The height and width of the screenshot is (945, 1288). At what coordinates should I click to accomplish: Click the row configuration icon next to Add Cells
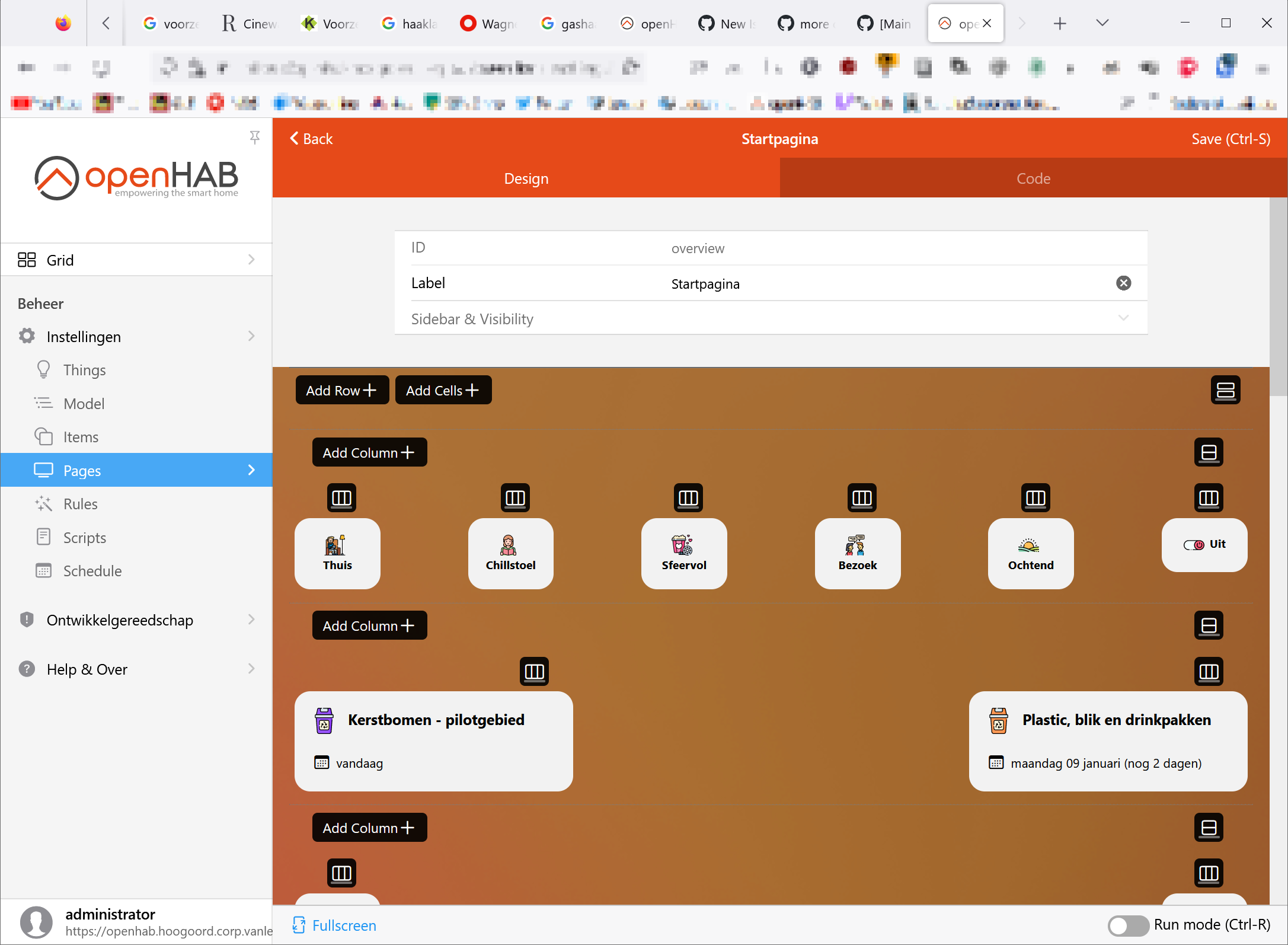[1225, 390]
